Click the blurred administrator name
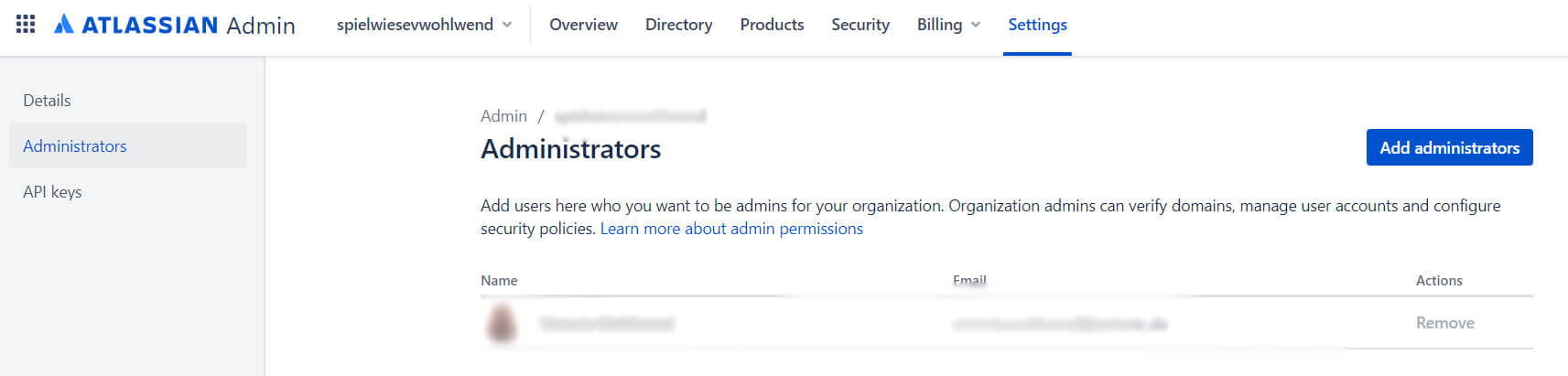The image size is (1568, 376). [606, 324]
